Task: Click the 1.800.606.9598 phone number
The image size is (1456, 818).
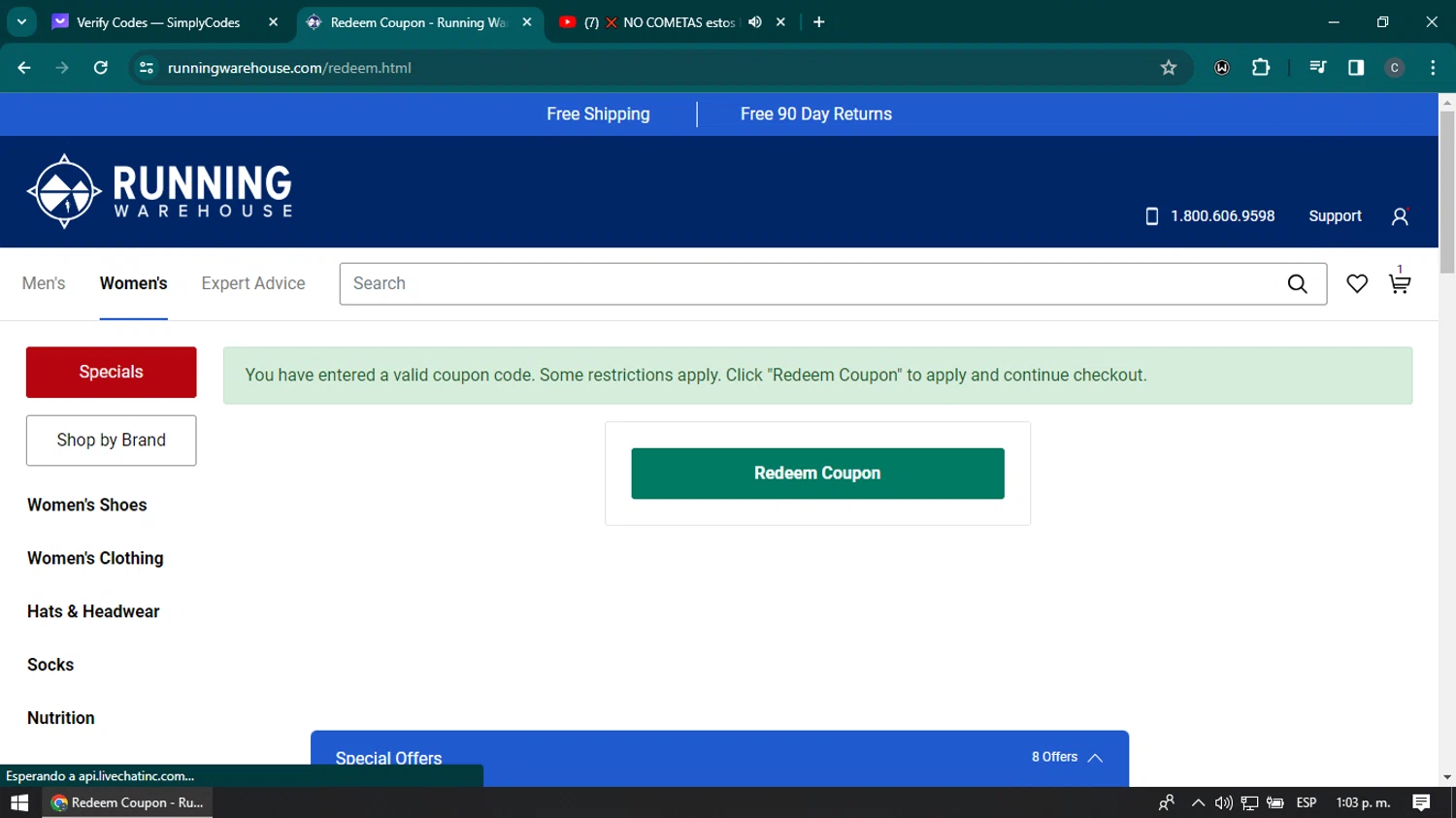Action: point(1222,216)
